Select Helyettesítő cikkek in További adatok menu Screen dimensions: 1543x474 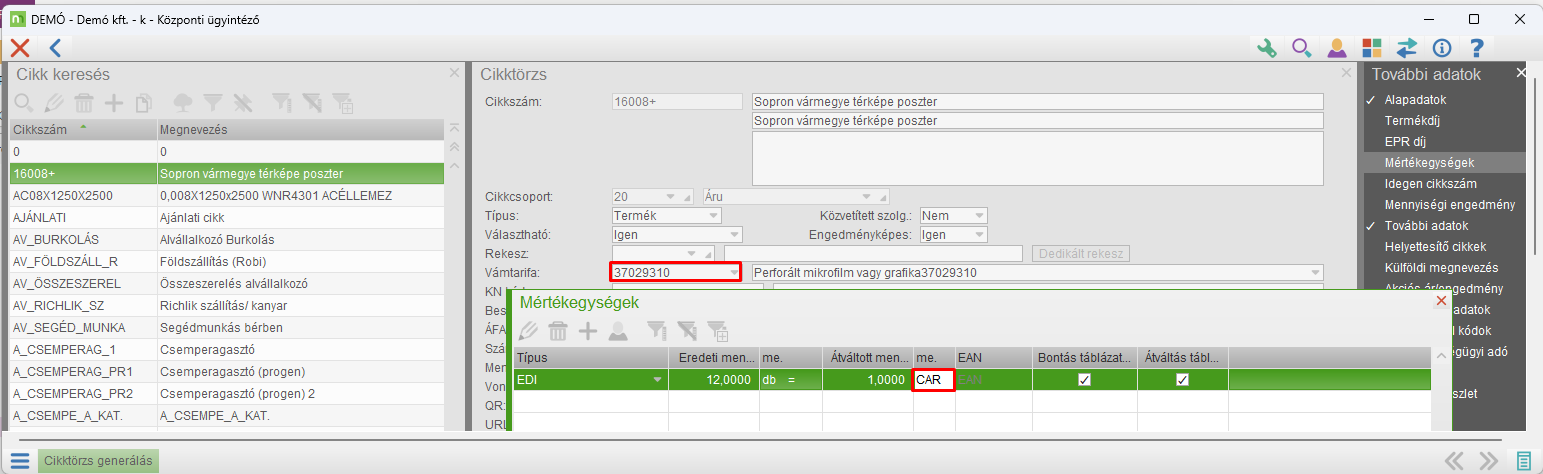[1435, 246]
